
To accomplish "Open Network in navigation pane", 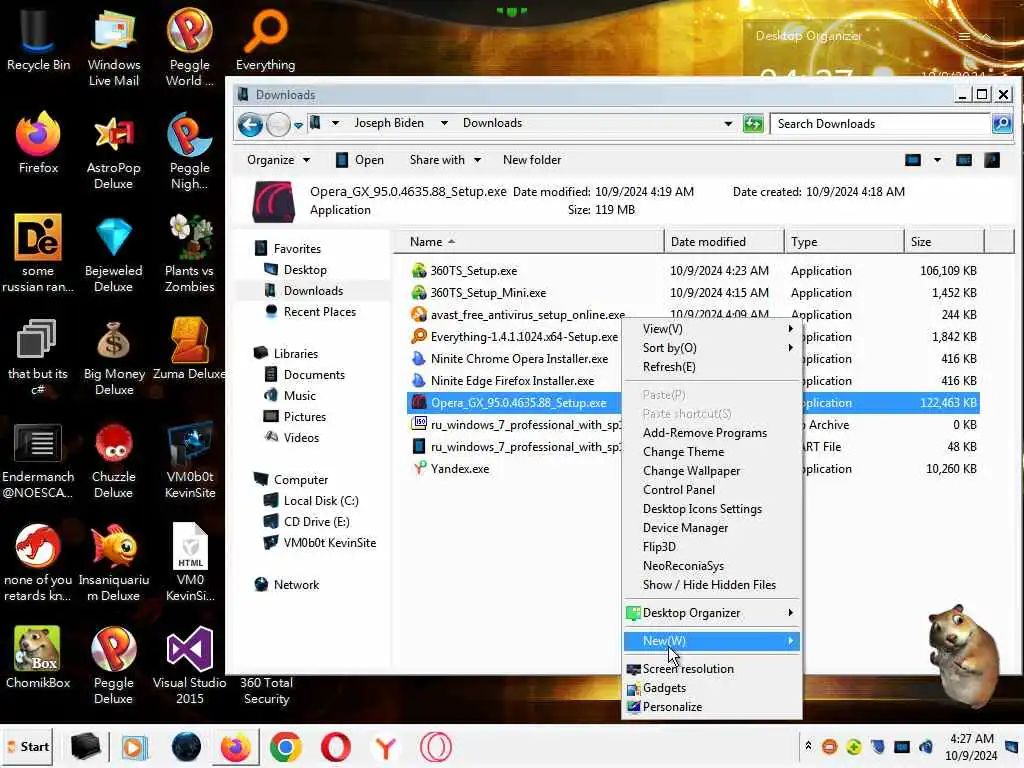I will (x=296, y=584).
